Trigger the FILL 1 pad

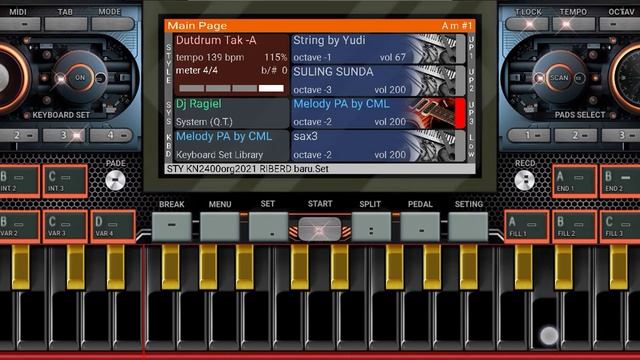click(x=527, y=227)
